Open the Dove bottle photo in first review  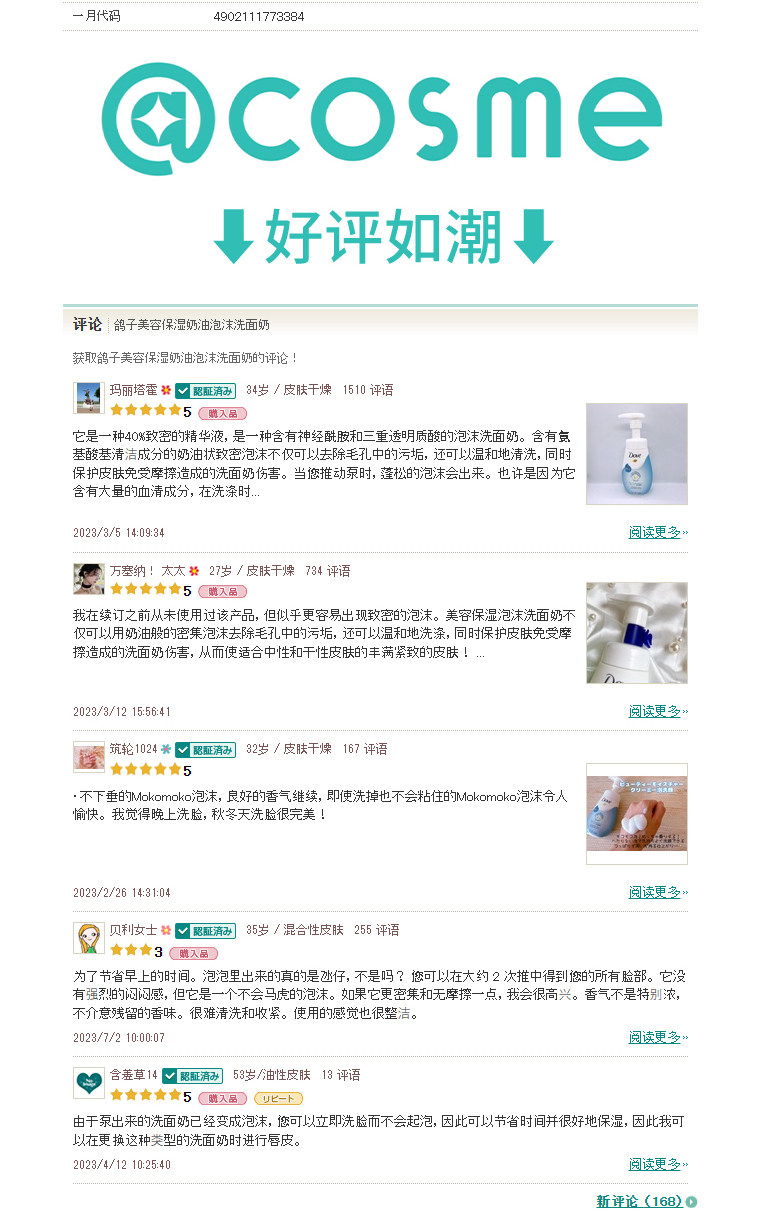(637, 454)
